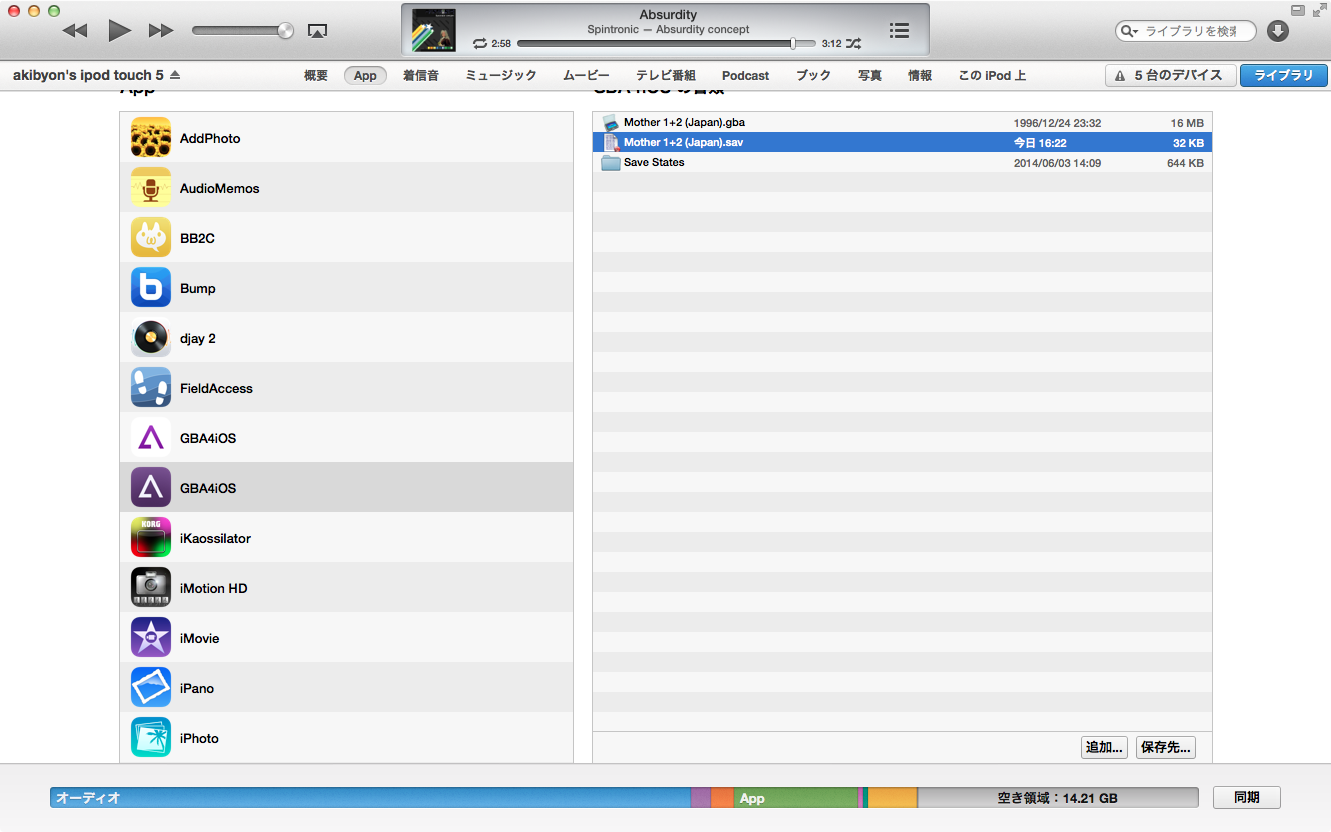Image resolution: width=1331 pixels, height=832 pixels.
Task: Select the AudioMemos microphone app icon
Action: pyautogui.click(x=151, y=188)
